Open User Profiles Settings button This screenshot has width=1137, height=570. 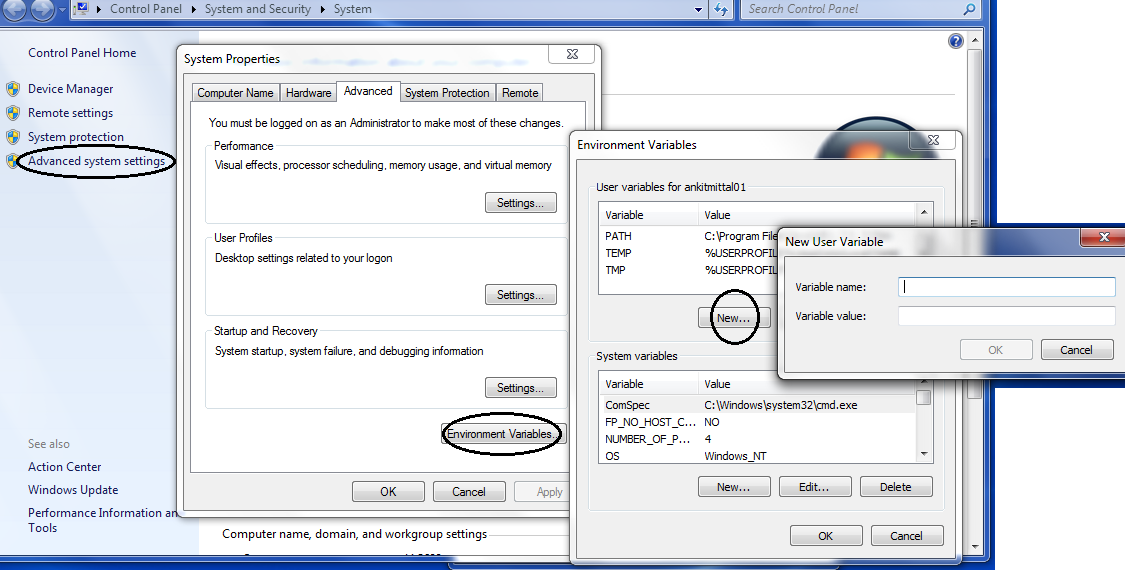coord(521,295)
